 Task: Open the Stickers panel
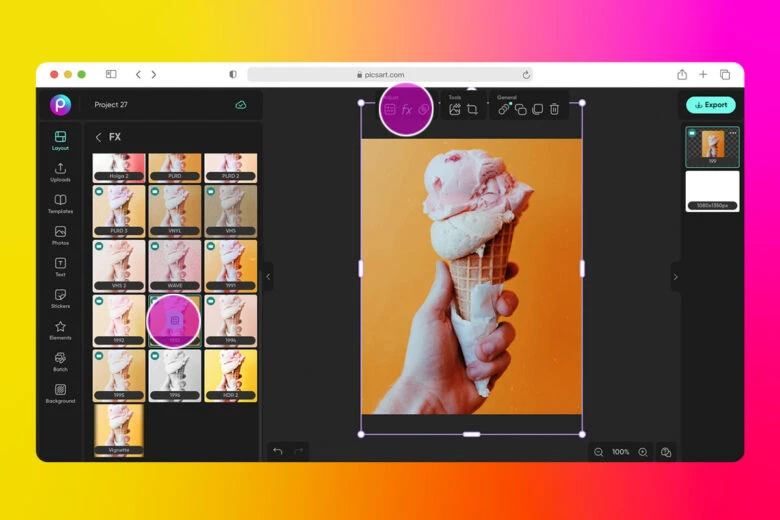pos(60,298)
